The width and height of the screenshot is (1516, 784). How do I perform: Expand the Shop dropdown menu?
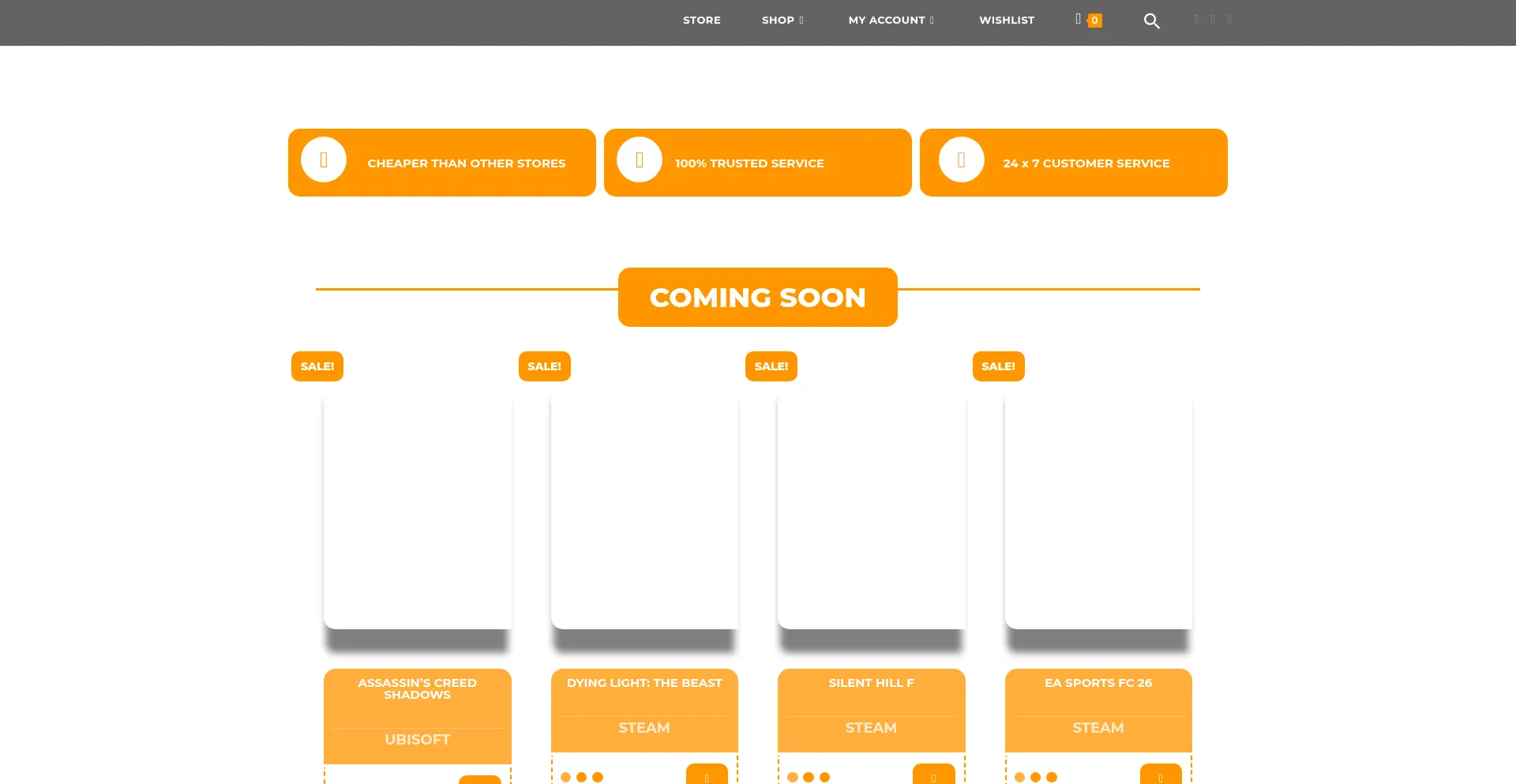782,21
